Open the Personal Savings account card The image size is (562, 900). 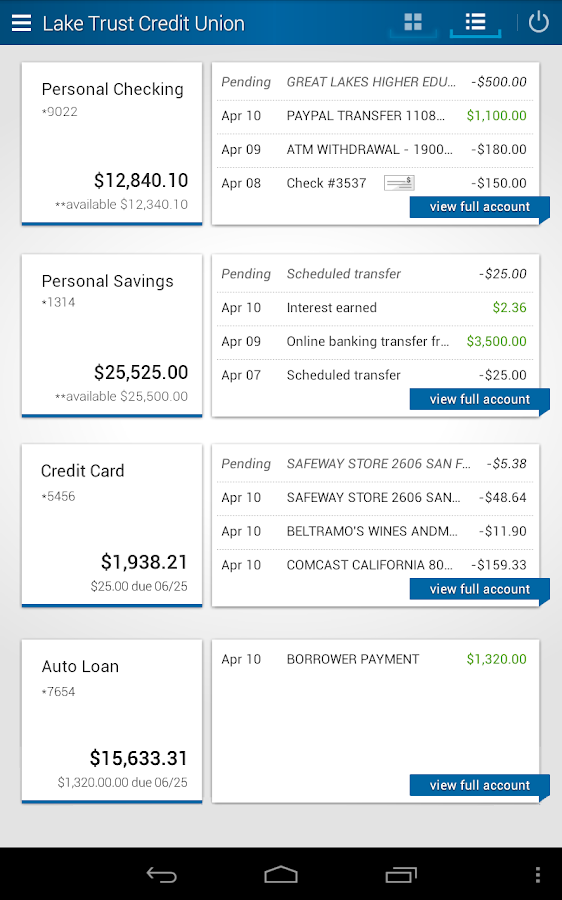point(112,335)
